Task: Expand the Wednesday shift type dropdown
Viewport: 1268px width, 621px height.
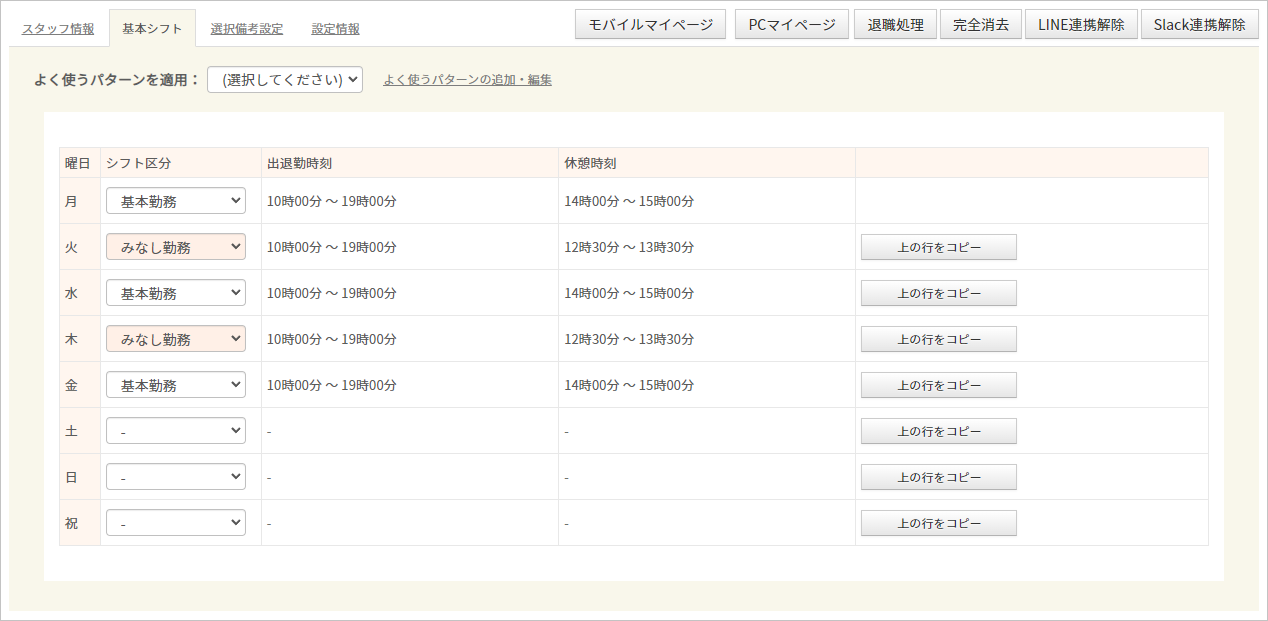Action: click(x=176, y=293)
